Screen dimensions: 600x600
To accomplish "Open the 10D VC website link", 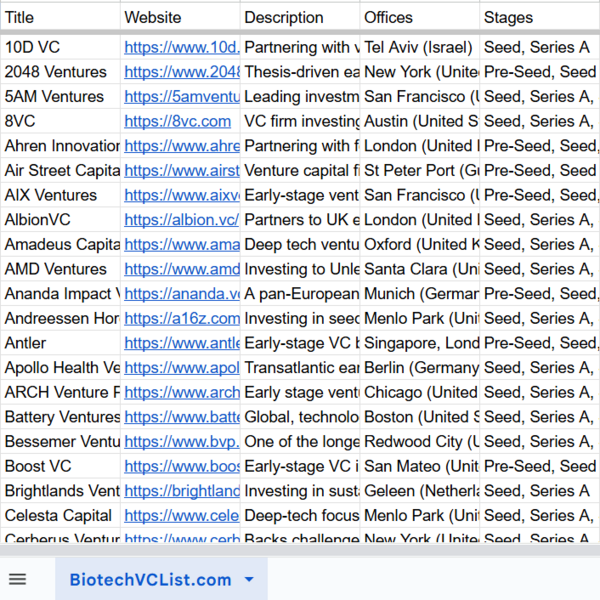I will coord(182,47).
